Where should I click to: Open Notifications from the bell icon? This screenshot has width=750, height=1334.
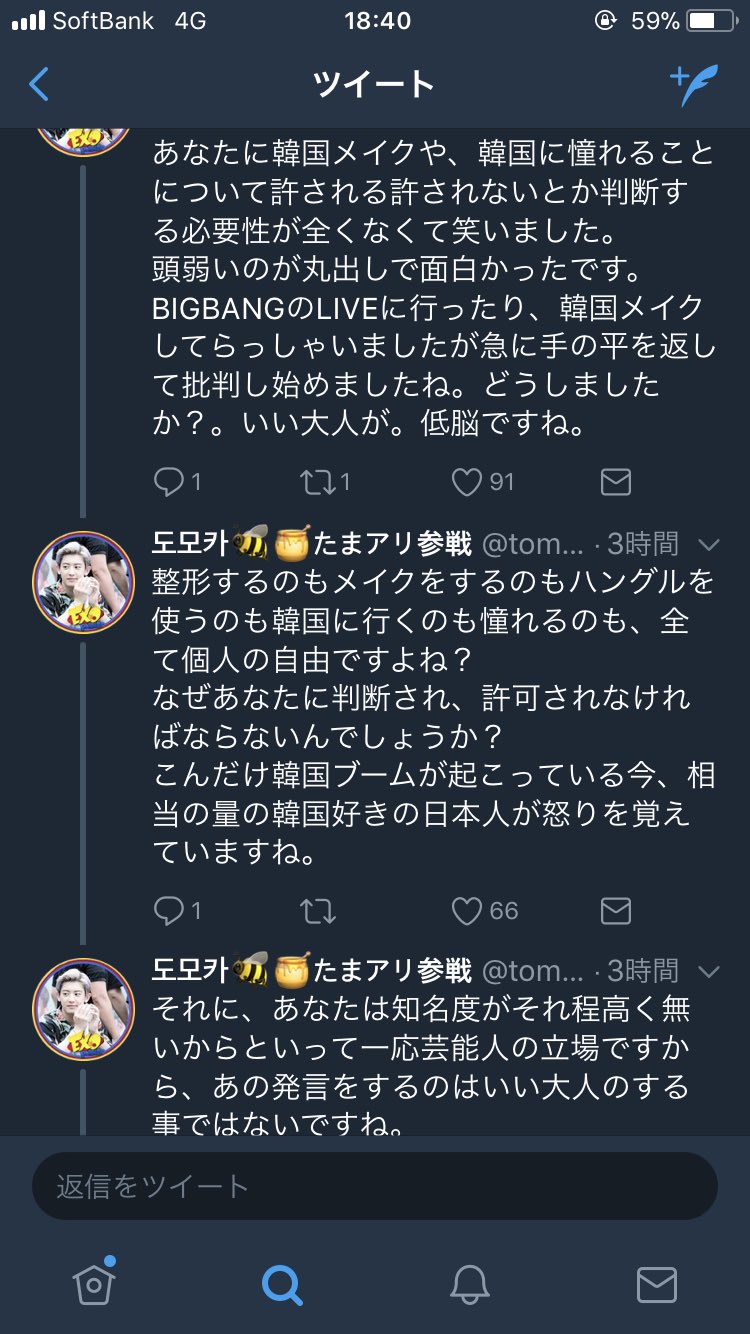point(470,1288)
